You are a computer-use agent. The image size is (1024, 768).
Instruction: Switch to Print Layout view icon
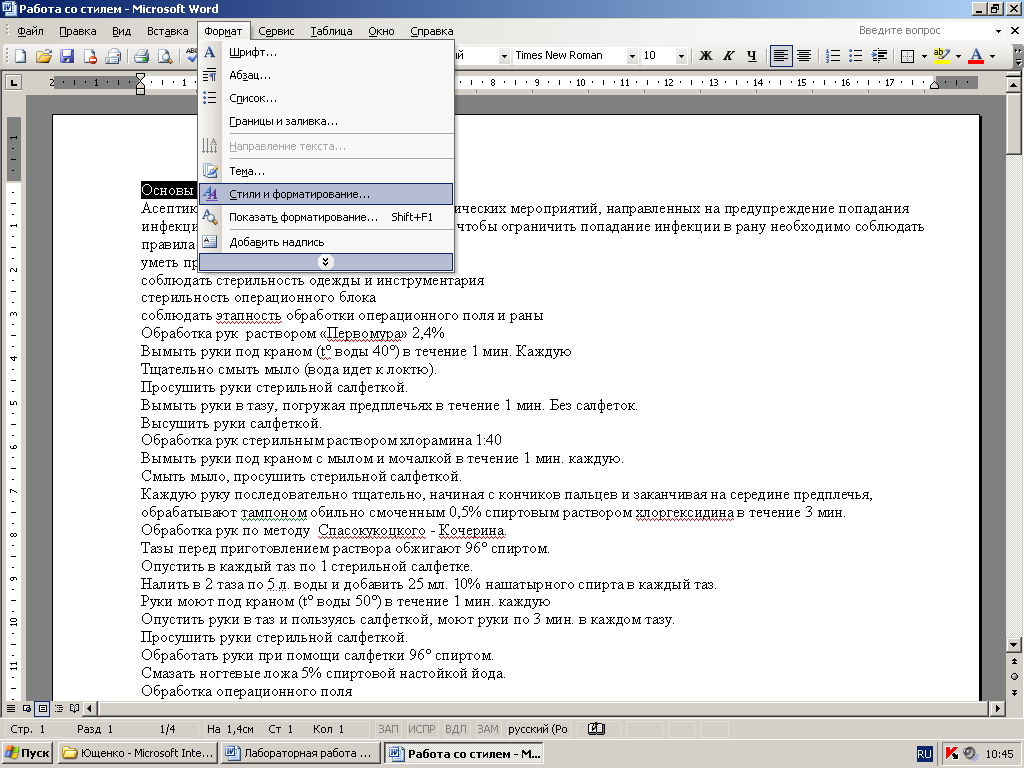pos(42,709)
